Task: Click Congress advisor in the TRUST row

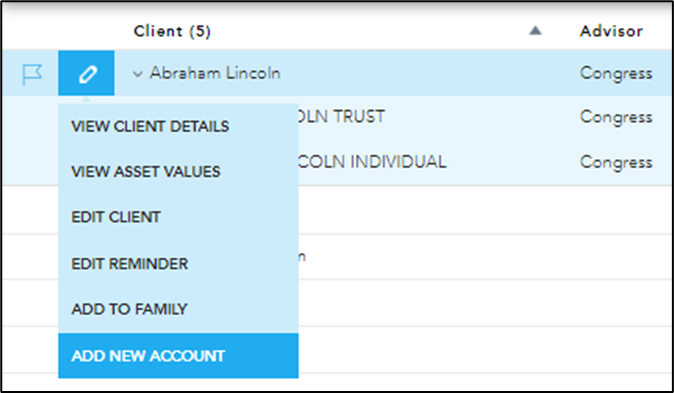Action: pyautogui.click(x=616, y=117)
